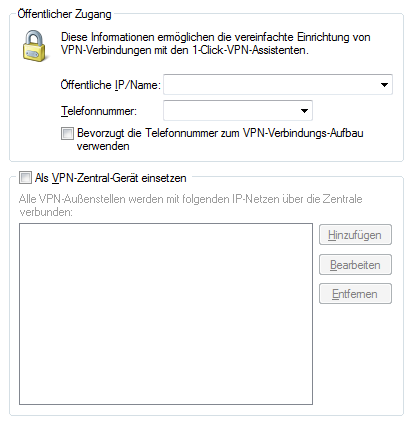Click the word verwenden under the checkbox label

(103, 147)
